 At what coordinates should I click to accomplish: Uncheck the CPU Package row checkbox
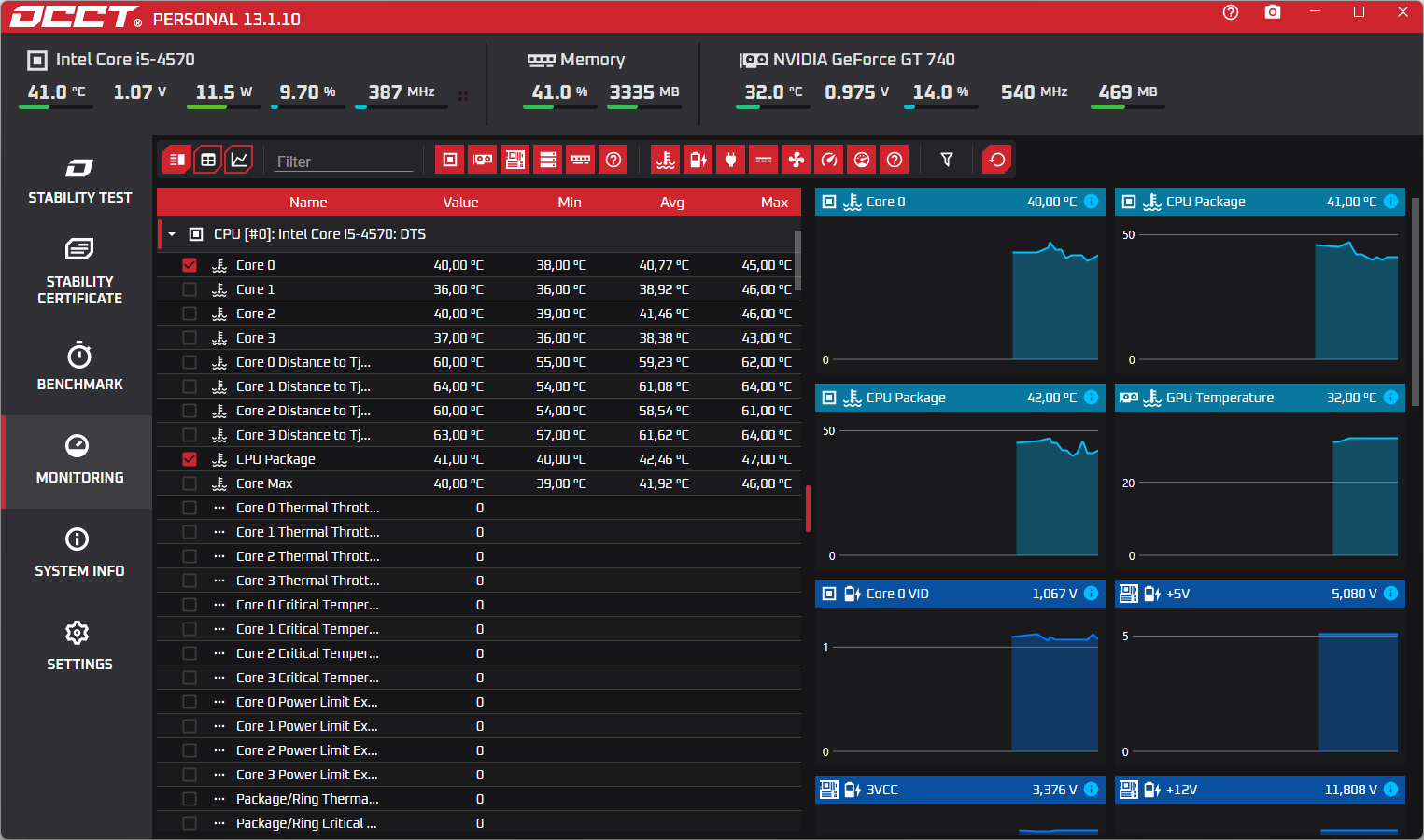190,459
